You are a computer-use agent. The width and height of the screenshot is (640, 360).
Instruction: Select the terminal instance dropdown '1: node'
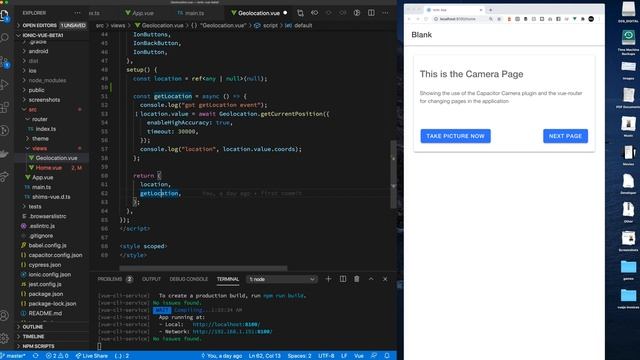282,279
